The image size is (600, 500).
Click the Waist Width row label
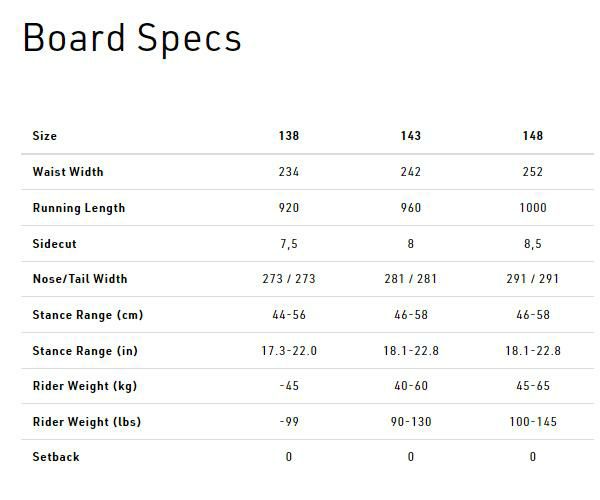68,172
